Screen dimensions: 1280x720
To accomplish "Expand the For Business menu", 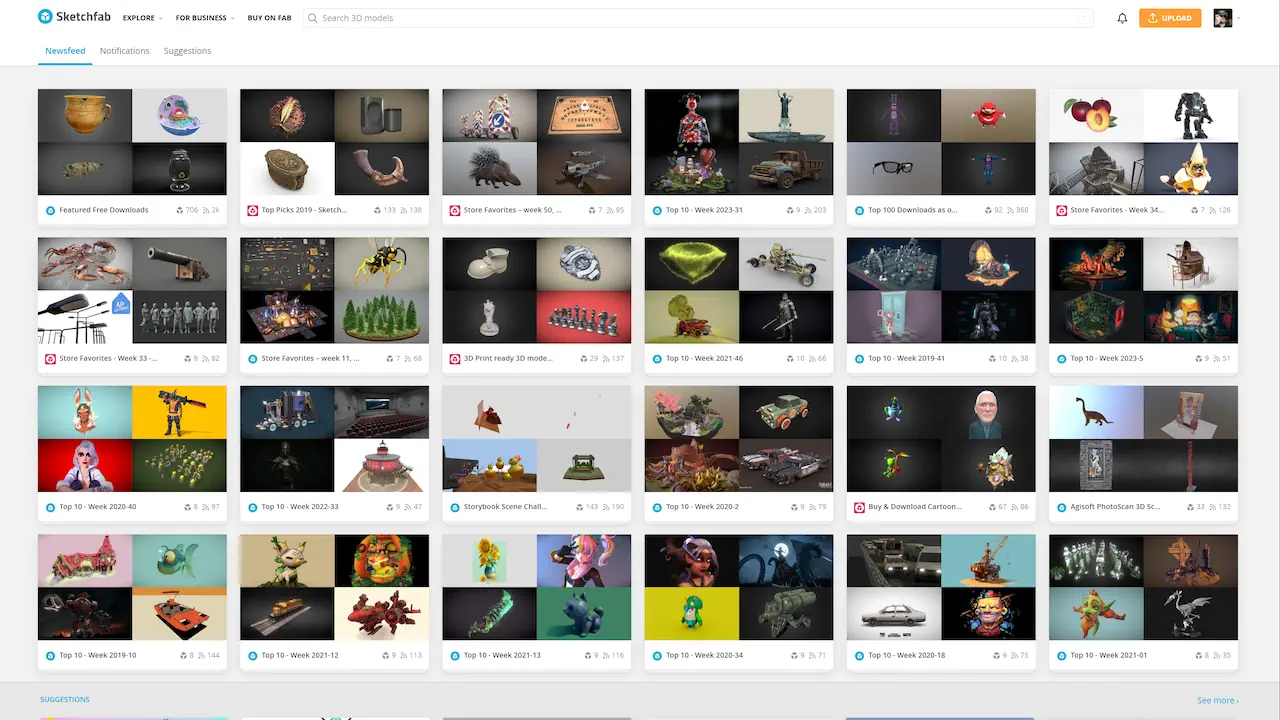I will 205,18.
